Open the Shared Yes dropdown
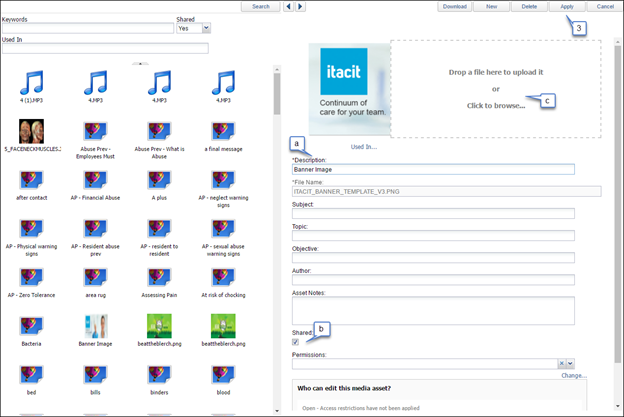 click(x=193, y=28)
